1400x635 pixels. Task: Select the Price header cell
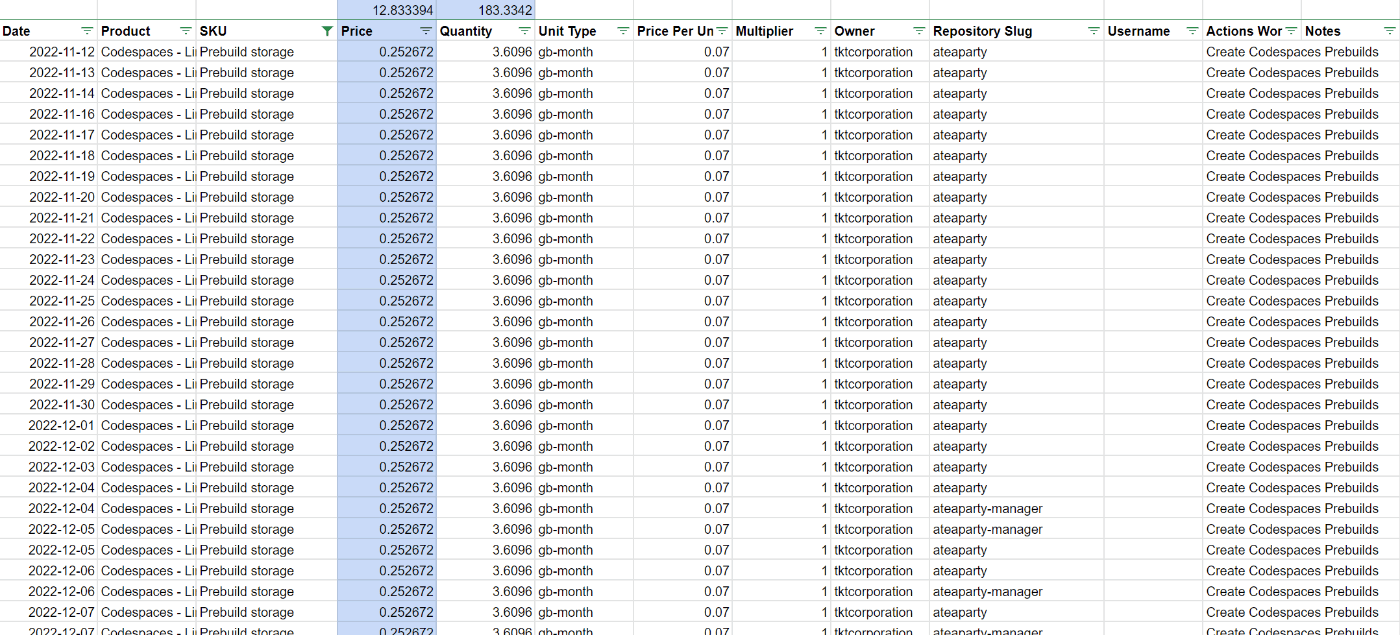pos(387,31)
